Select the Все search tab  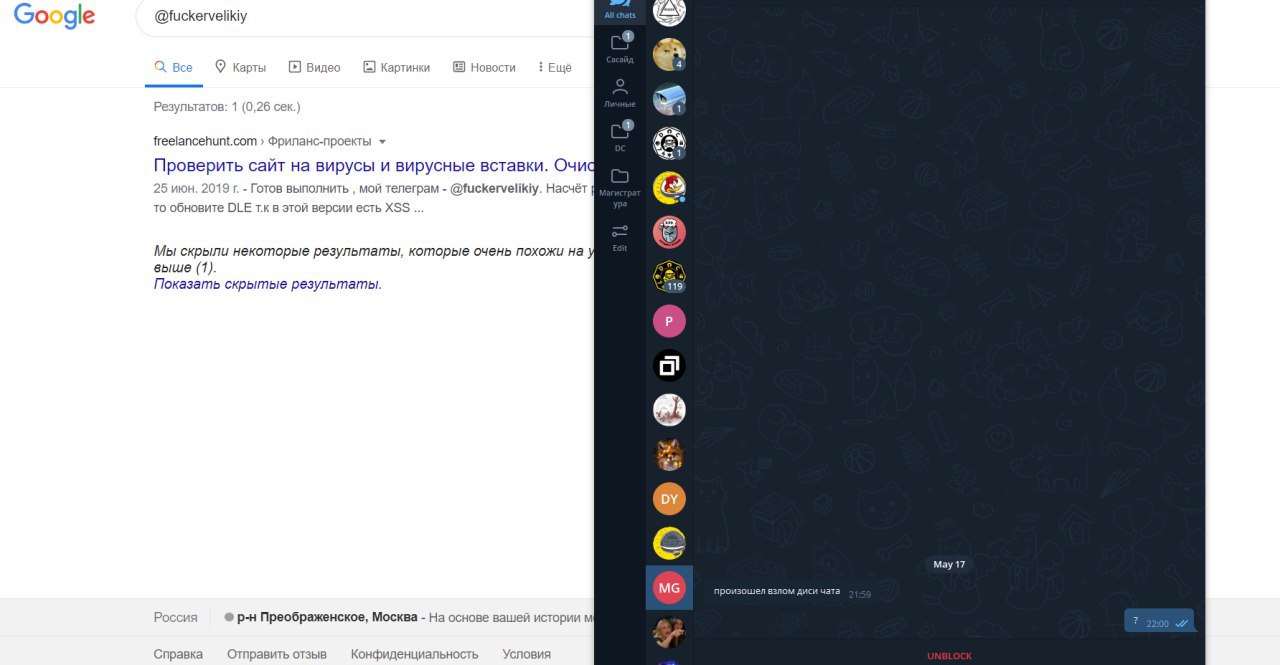[173, 67]
